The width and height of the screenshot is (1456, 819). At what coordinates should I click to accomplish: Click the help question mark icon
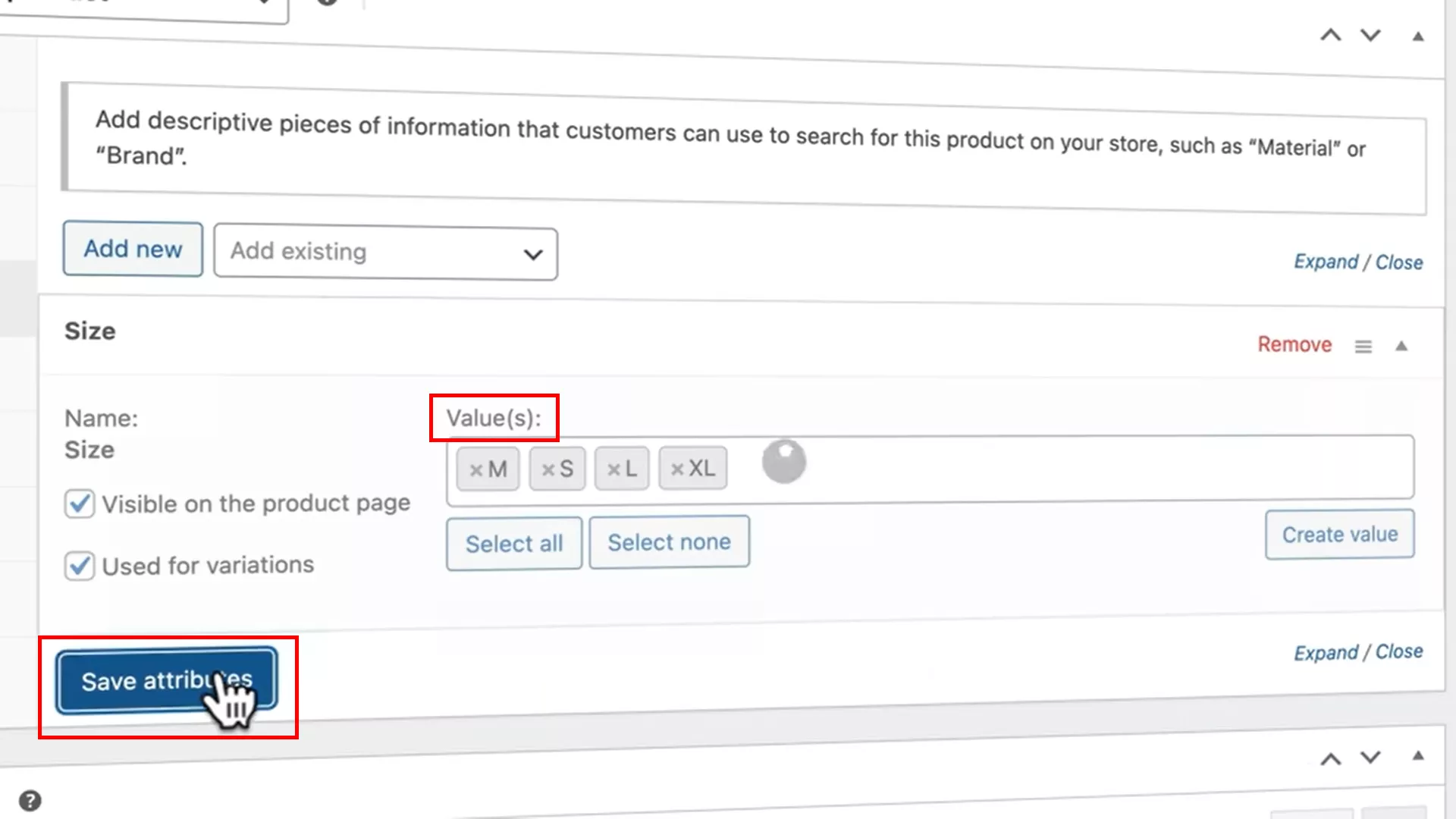click(30, 800)
